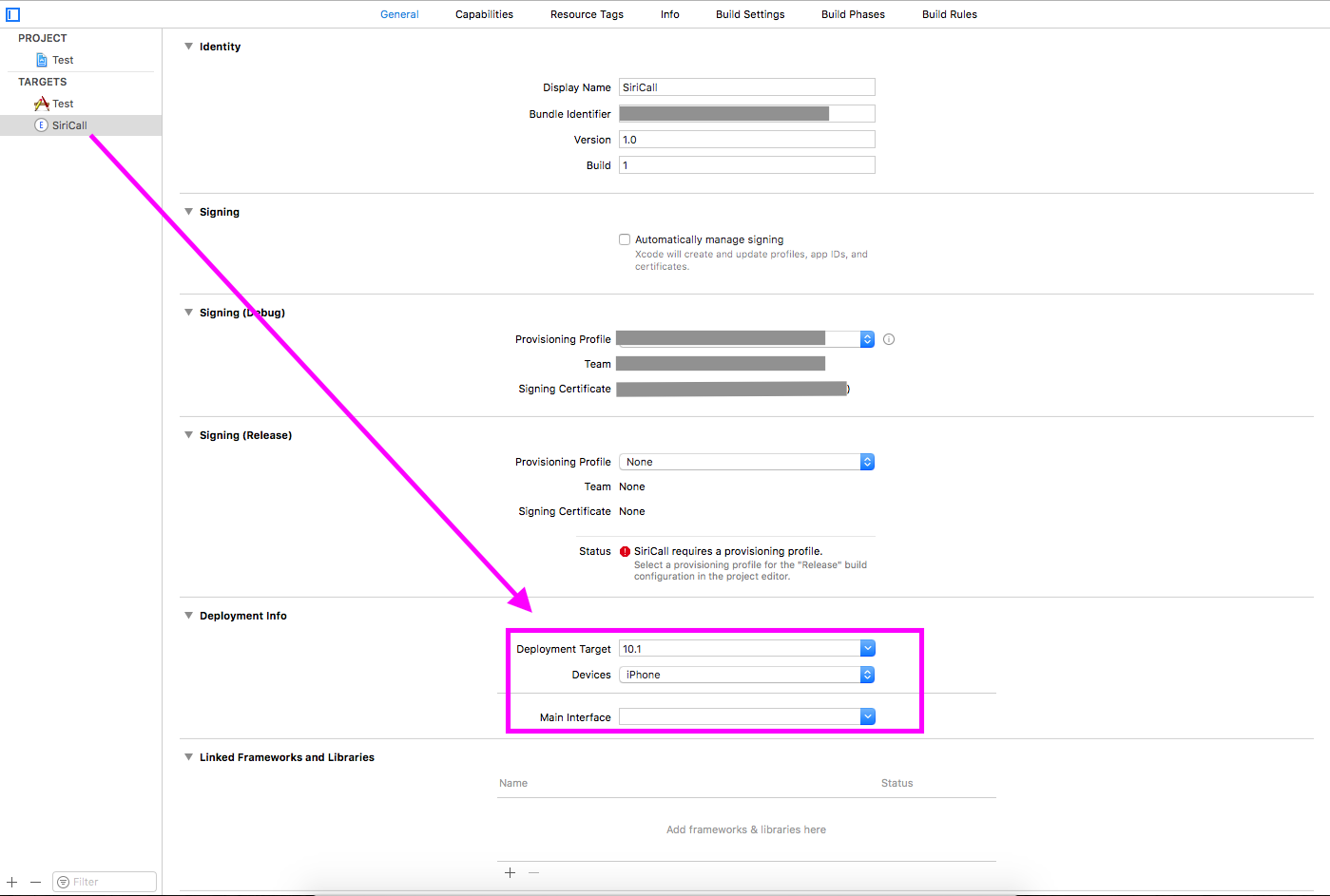This screenshot has height=896, width=1330.
Task: Switch to the Build Rules tab
Action: click(x=950, y=14)
